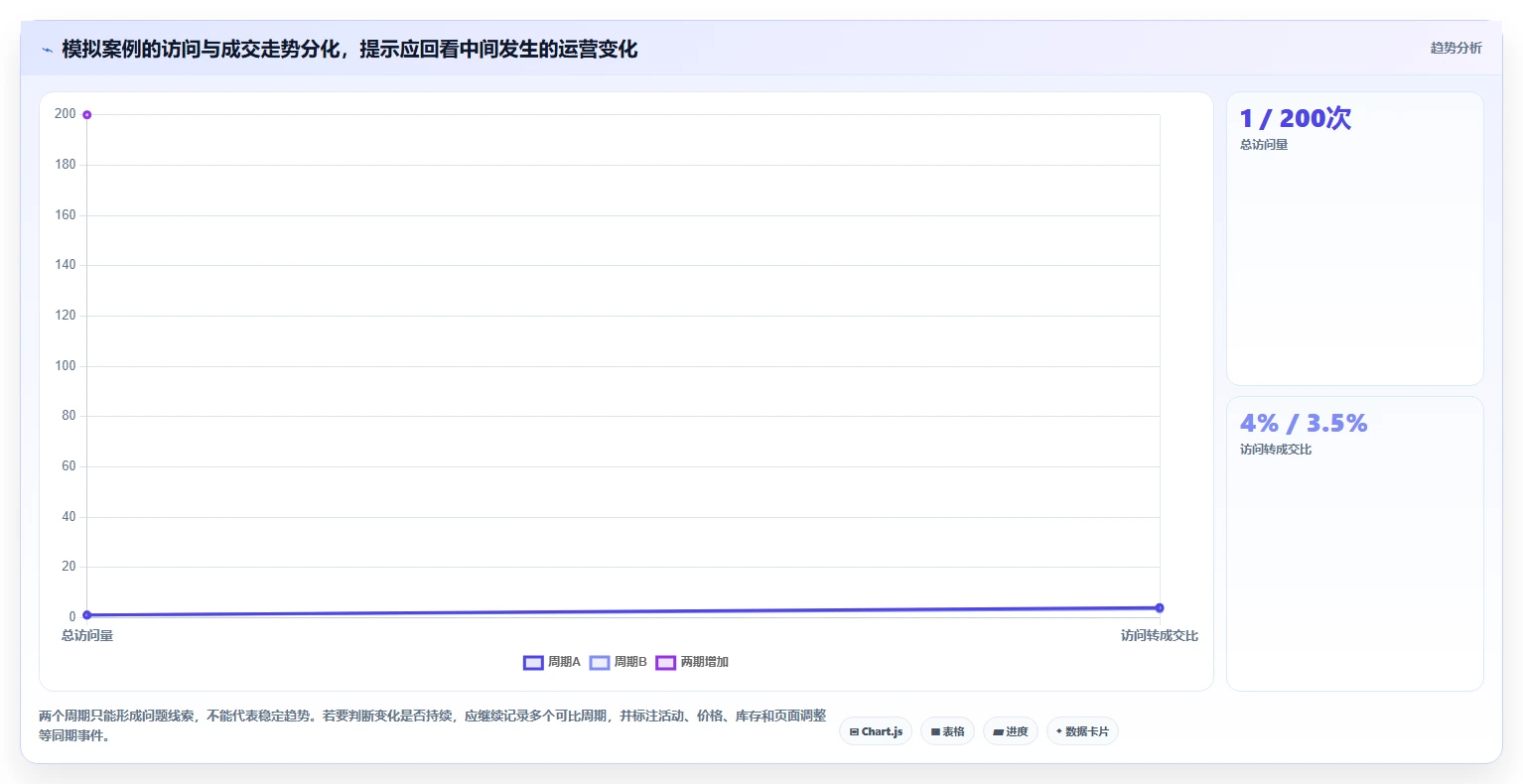Click the y-axis label 200
This screenshot has height=784, width=1523.
coord(66,114)
